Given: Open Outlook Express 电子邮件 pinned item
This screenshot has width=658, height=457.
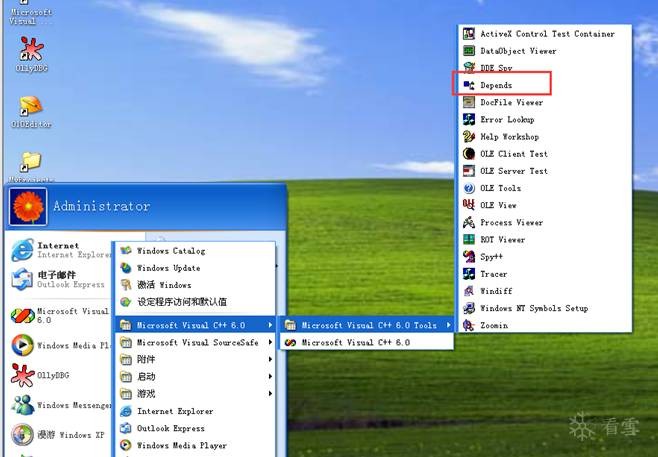Looking at the screenshot, I should (58, 279).
